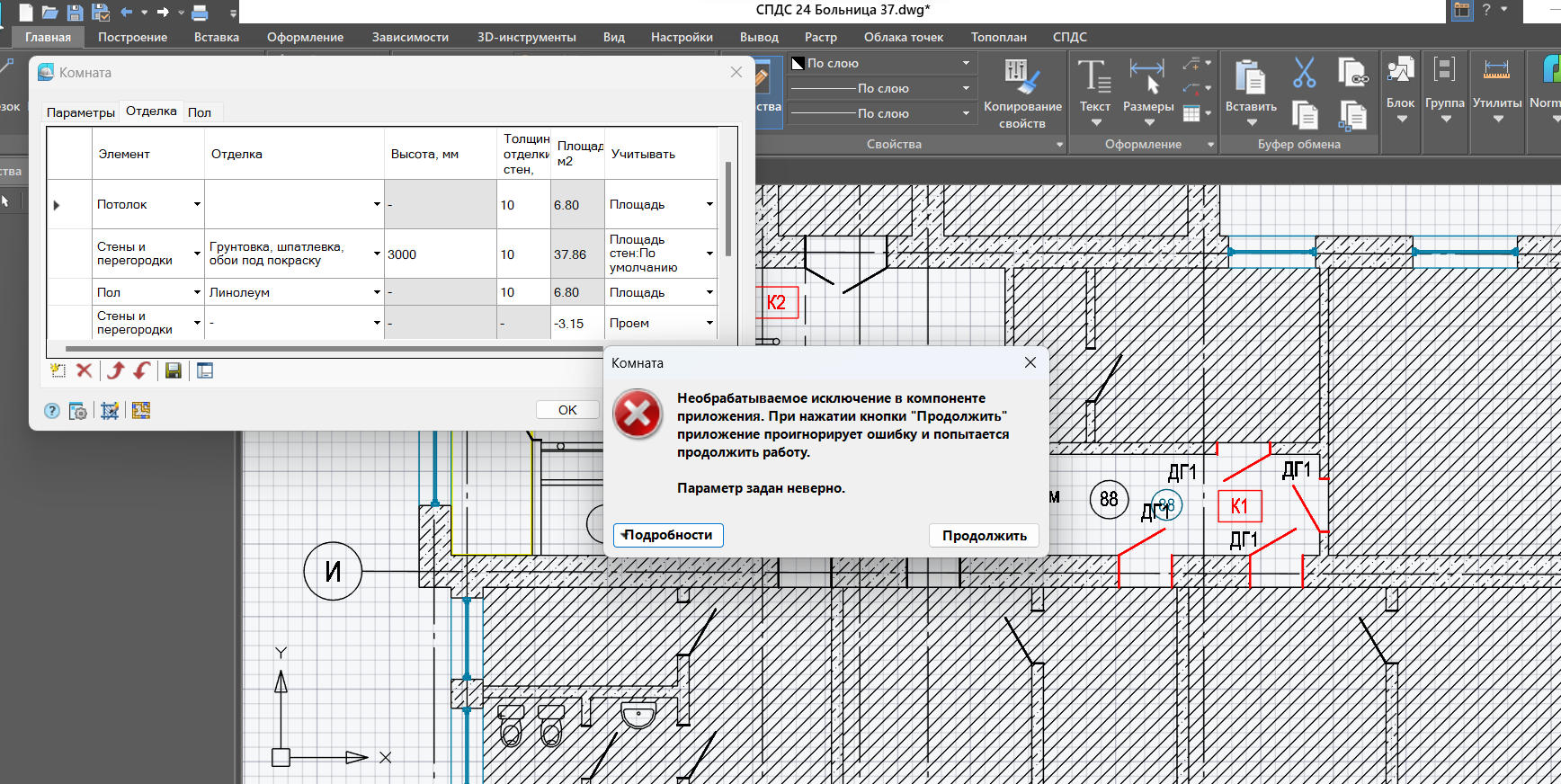Click the Save As icon with checkmark
The height and width of the screenshot is (784, 1561).
pyautogui.click(x=101, y=12)
